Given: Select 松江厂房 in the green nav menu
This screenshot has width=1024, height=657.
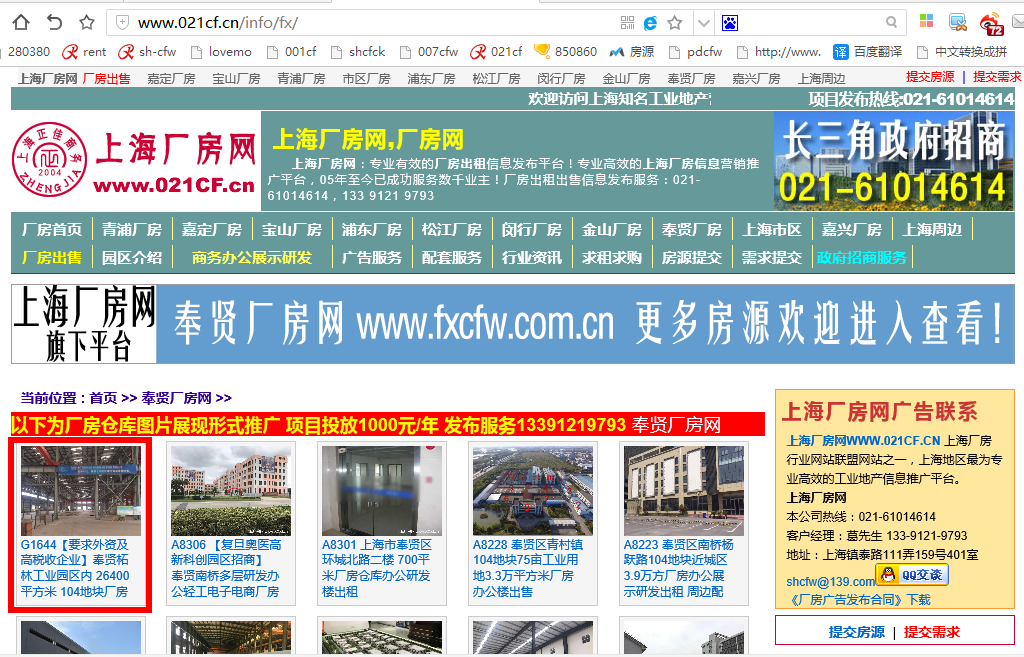Looking at the screenshot, I should point(452,230).
